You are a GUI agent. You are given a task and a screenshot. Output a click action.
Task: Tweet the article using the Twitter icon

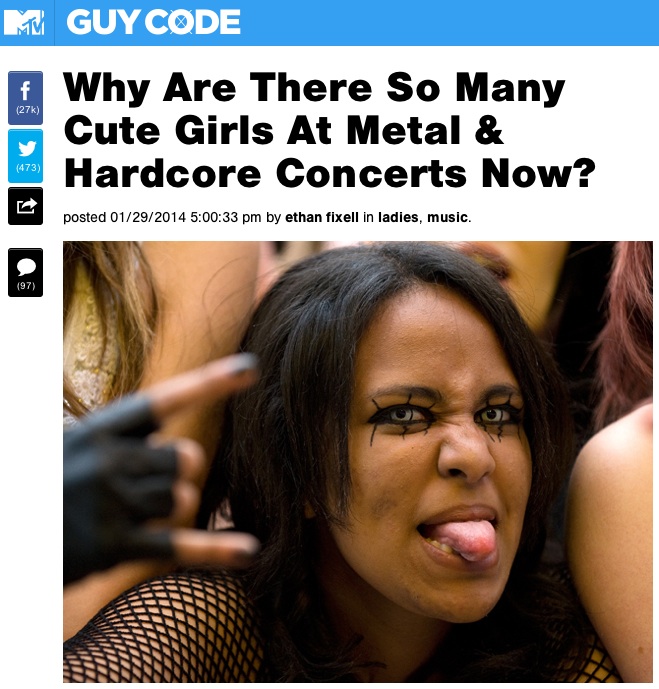tap(25, 156)
